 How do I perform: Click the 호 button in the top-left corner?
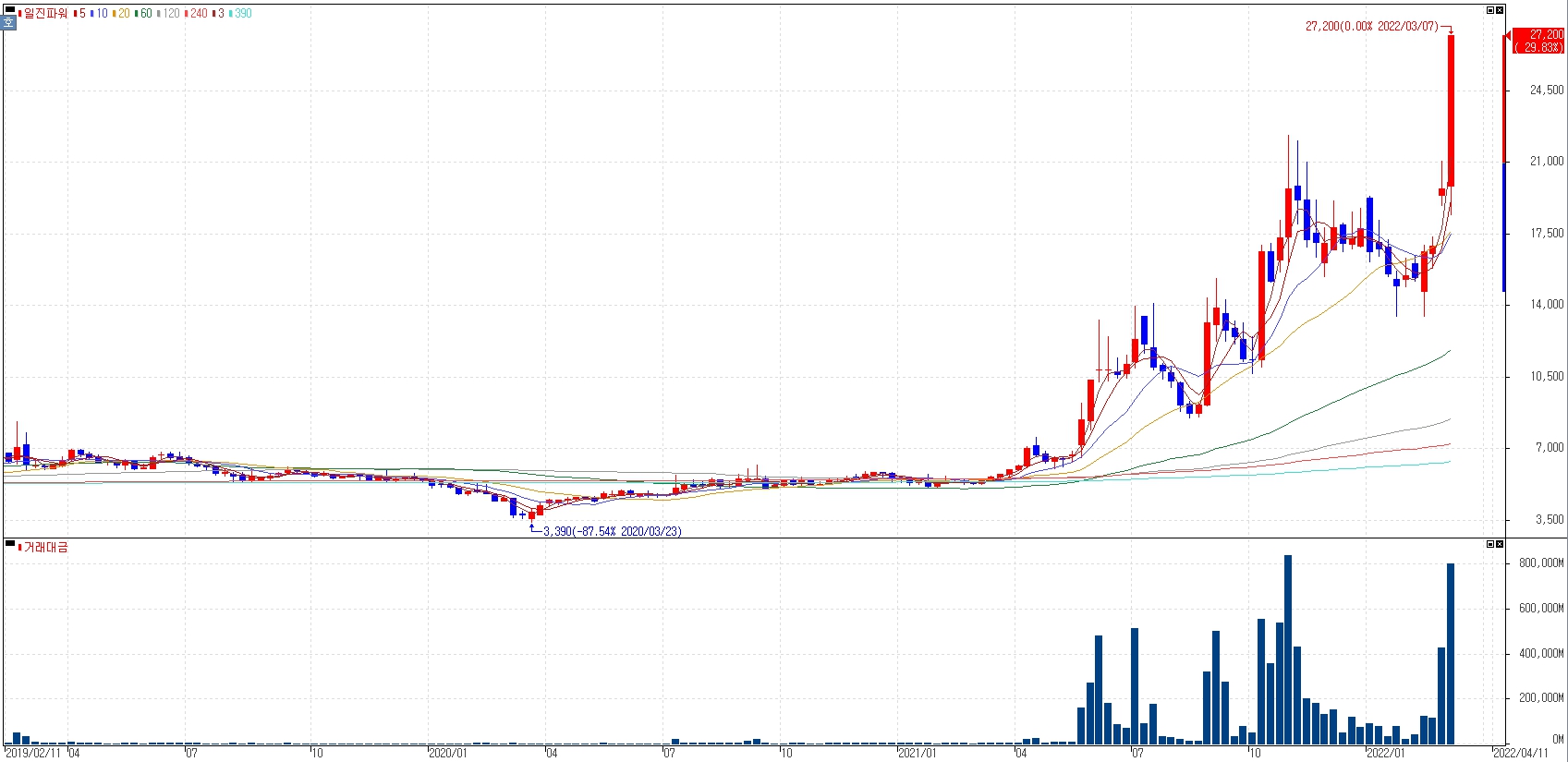pyautogui.click(x=8, y=24)
